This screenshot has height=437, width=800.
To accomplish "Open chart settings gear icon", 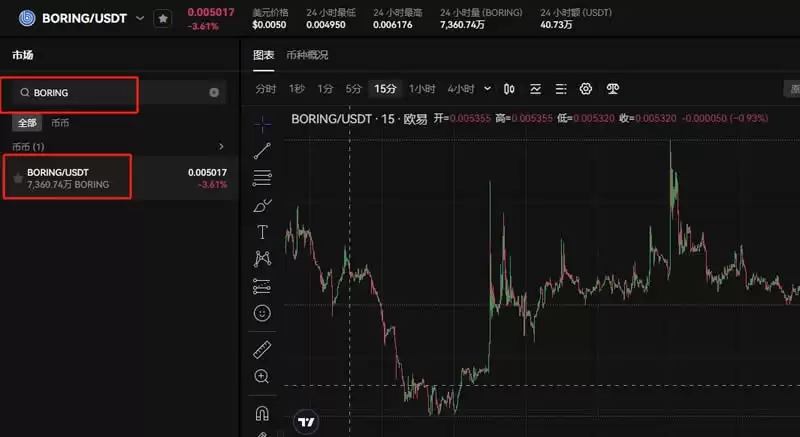I will click(x=586, y=89).
